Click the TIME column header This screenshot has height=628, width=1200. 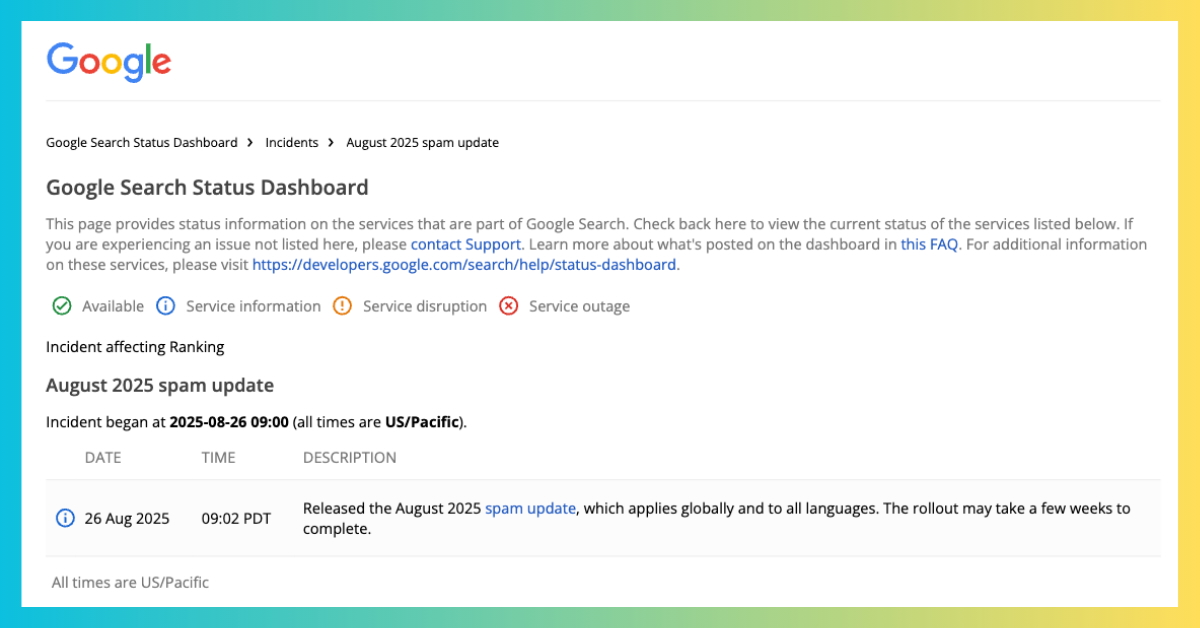[218, 458]
